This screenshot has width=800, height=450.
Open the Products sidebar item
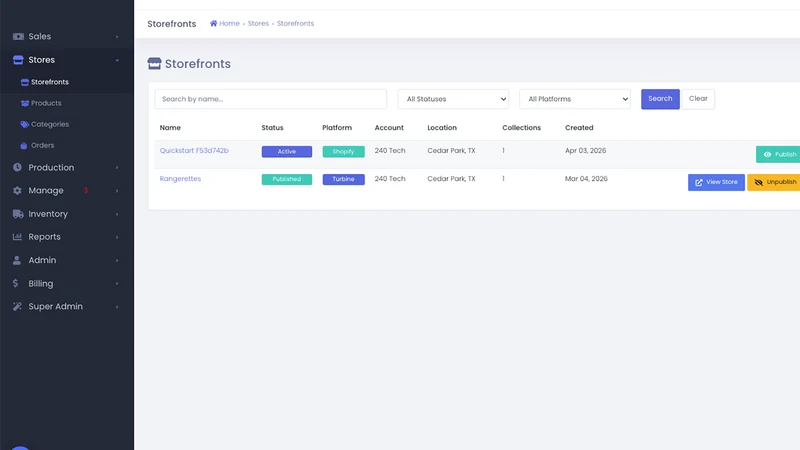pyautogui.click(x=46, y=103)
